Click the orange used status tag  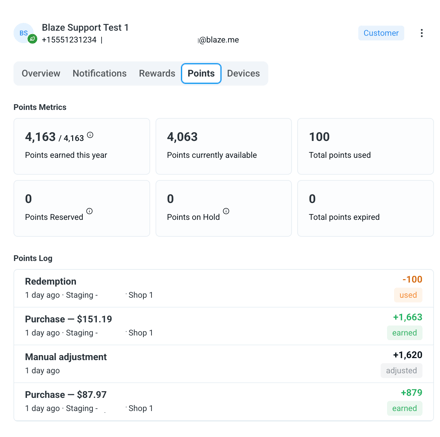(408, 295)
